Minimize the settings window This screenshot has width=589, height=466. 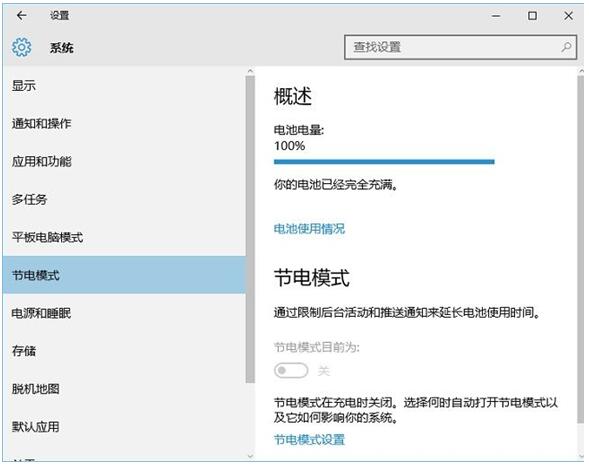pyautogui.click(x=496, y=16)
